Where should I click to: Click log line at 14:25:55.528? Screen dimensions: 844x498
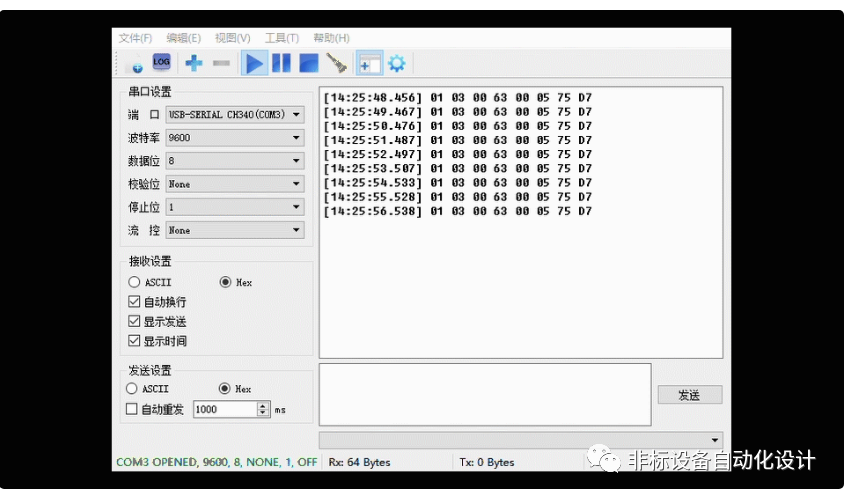(x=458, y=197)
